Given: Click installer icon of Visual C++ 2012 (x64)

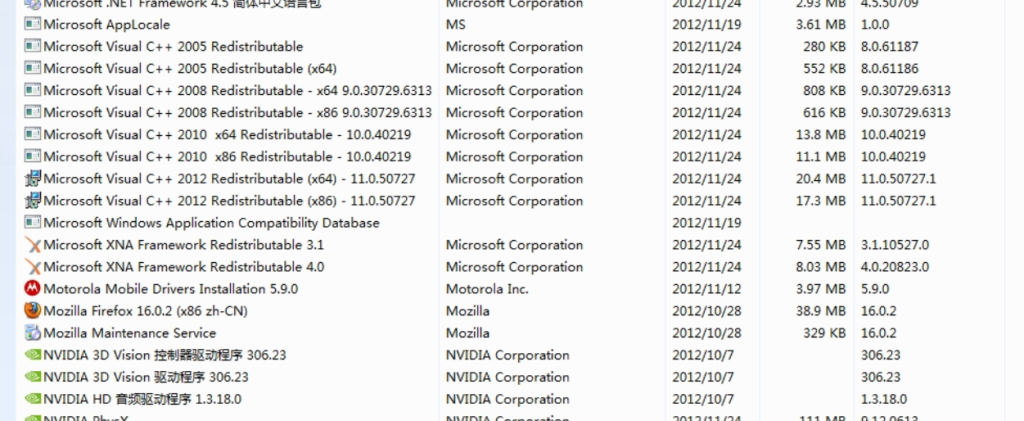Looking at the screenshot, I should (x=32, y=178).
